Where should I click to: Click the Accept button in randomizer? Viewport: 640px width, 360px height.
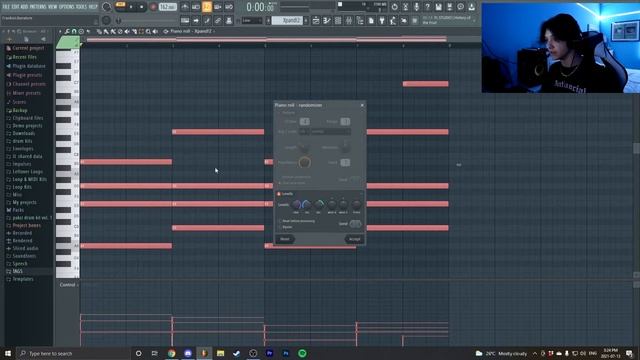click(354, 239)
